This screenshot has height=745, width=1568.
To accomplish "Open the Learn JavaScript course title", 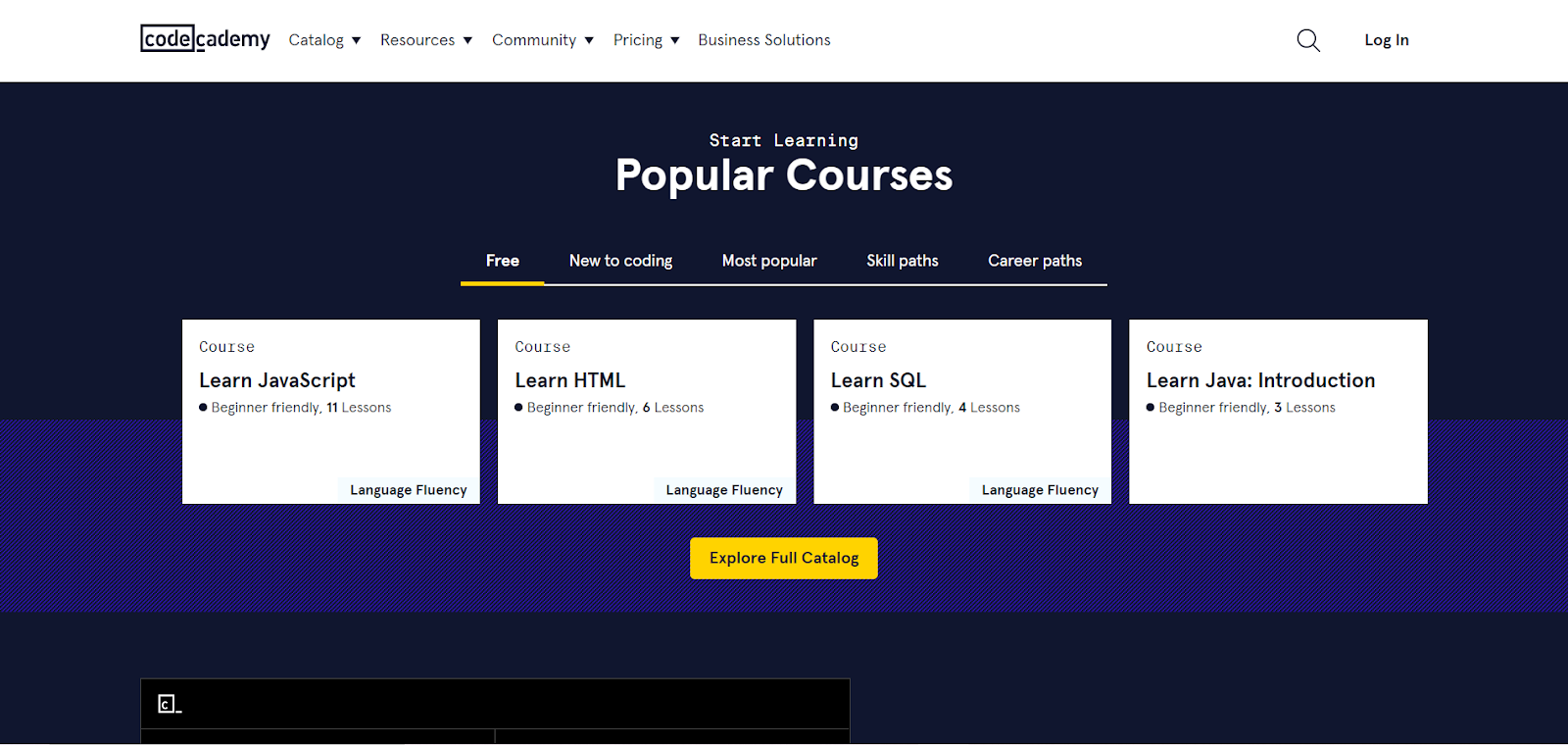I will point(277,380).
